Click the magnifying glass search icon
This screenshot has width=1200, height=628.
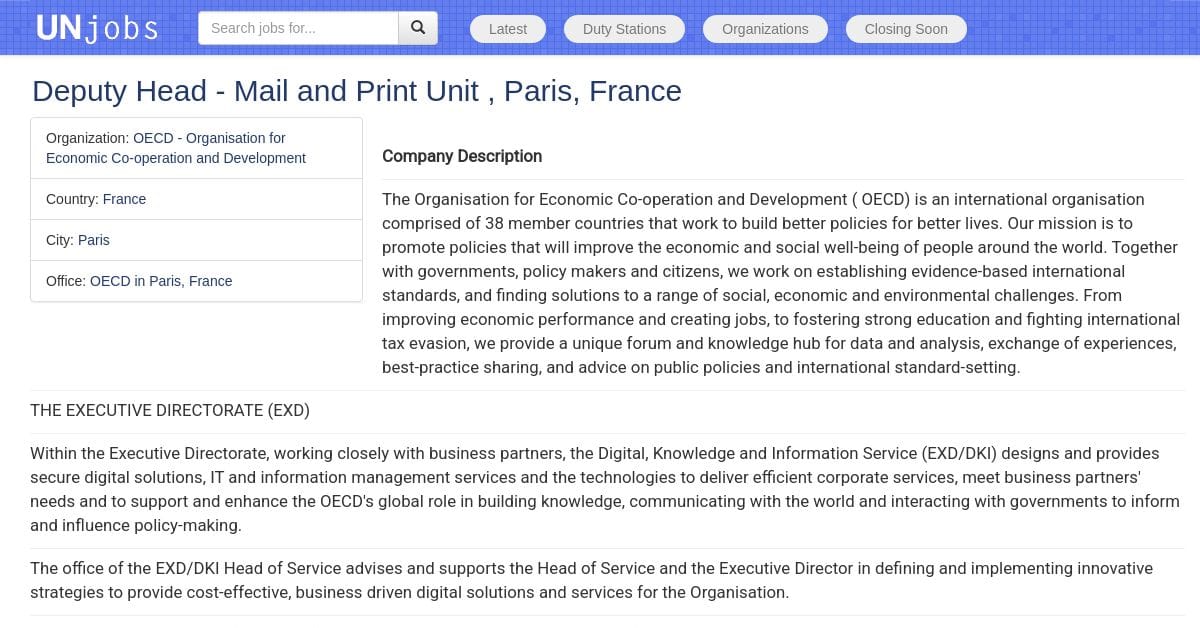[418, 28]
